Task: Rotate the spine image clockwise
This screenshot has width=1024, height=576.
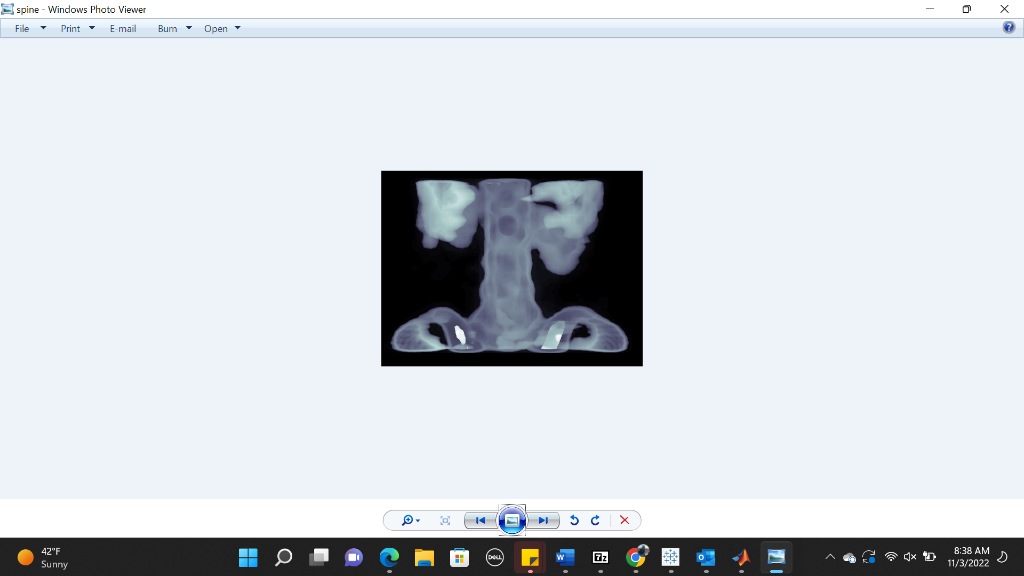Action: coord(595,520)
